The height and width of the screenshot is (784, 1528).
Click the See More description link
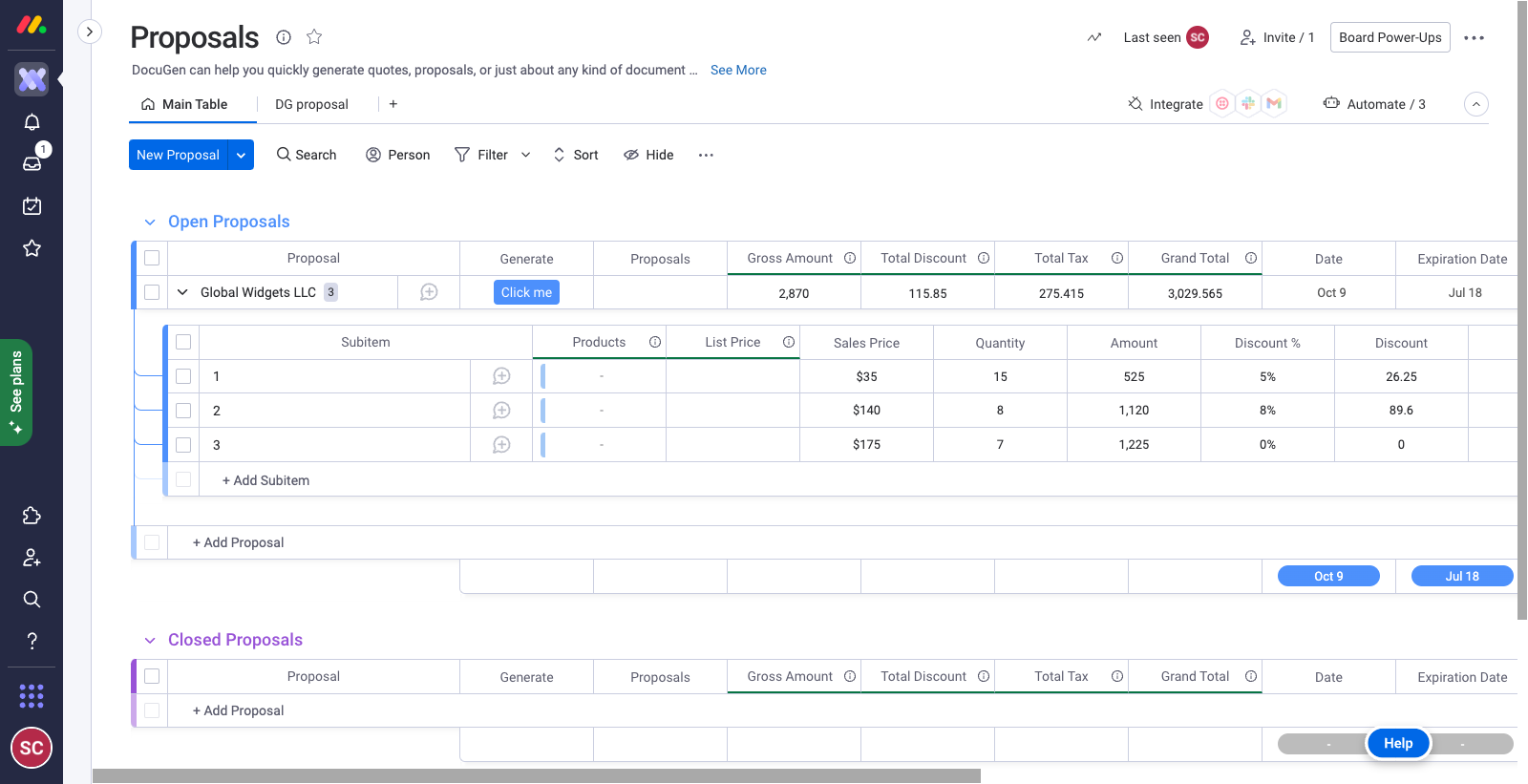(x=738, y=70)
